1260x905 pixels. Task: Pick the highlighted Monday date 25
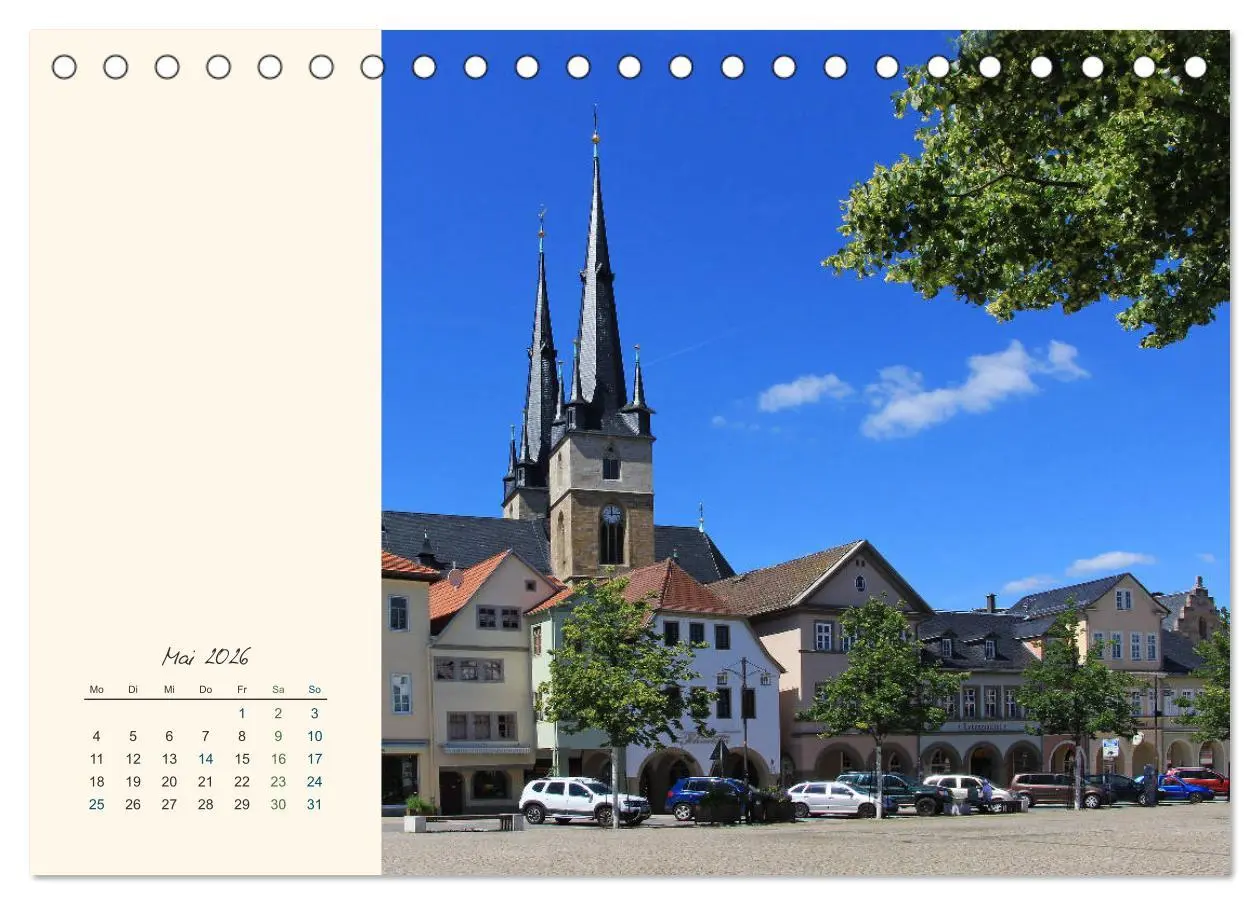pyautogui.click(x=96, y=804)
